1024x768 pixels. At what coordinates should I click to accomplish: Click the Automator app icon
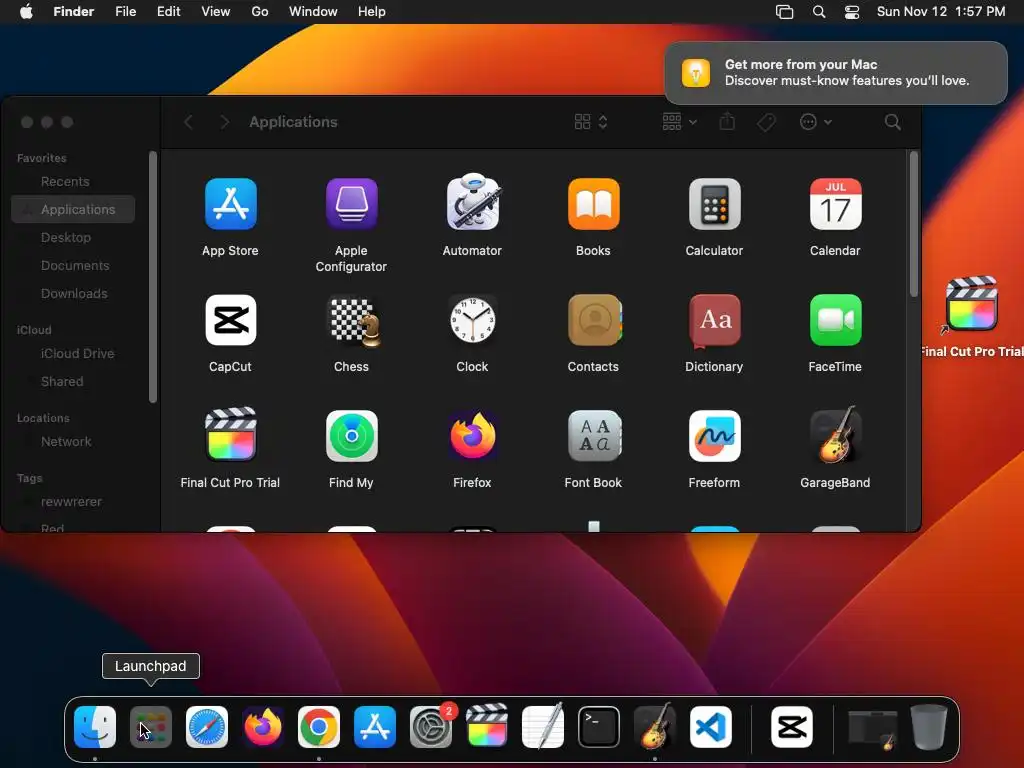pos(473,202)
